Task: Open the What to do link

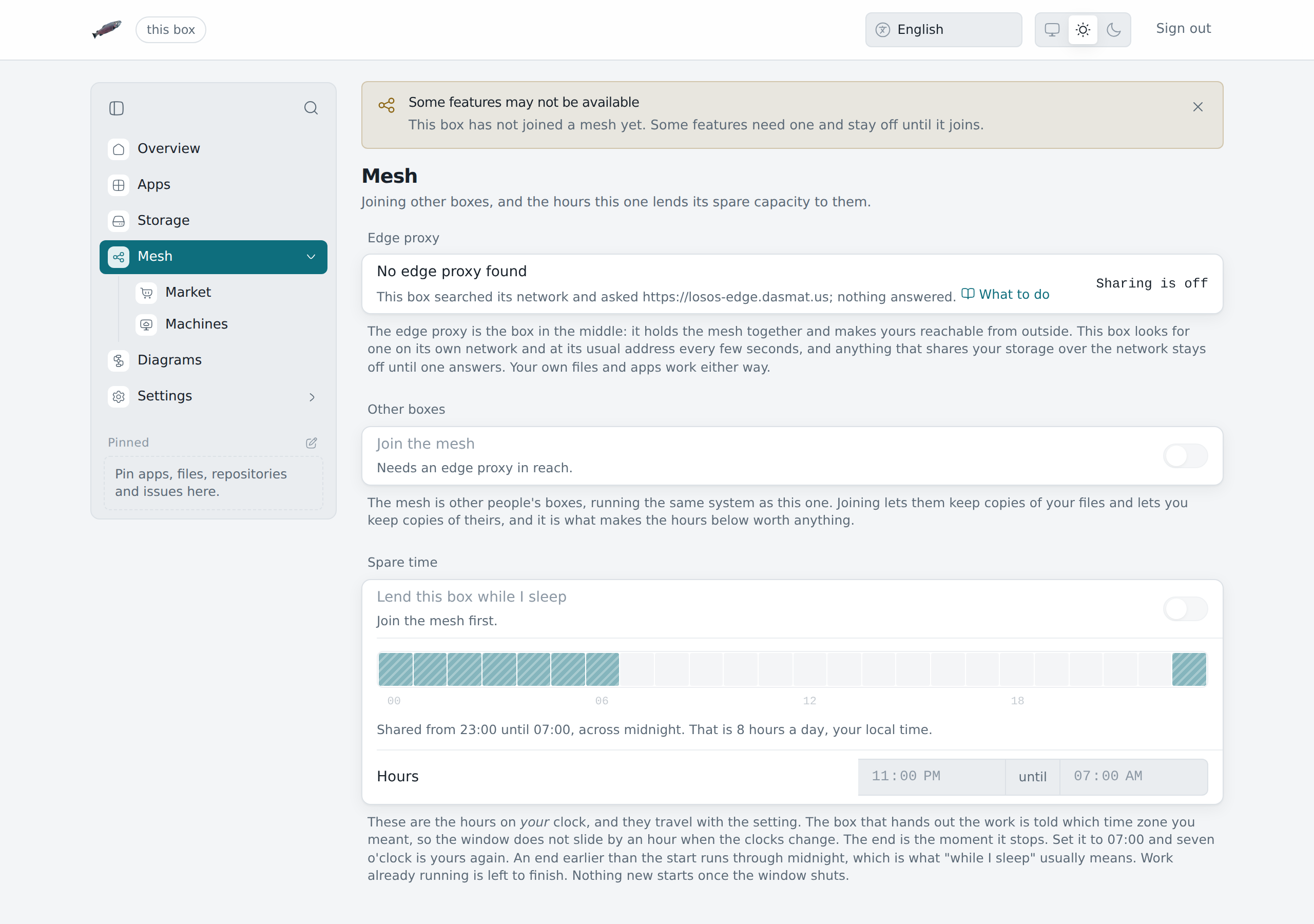Action: 1005,294
